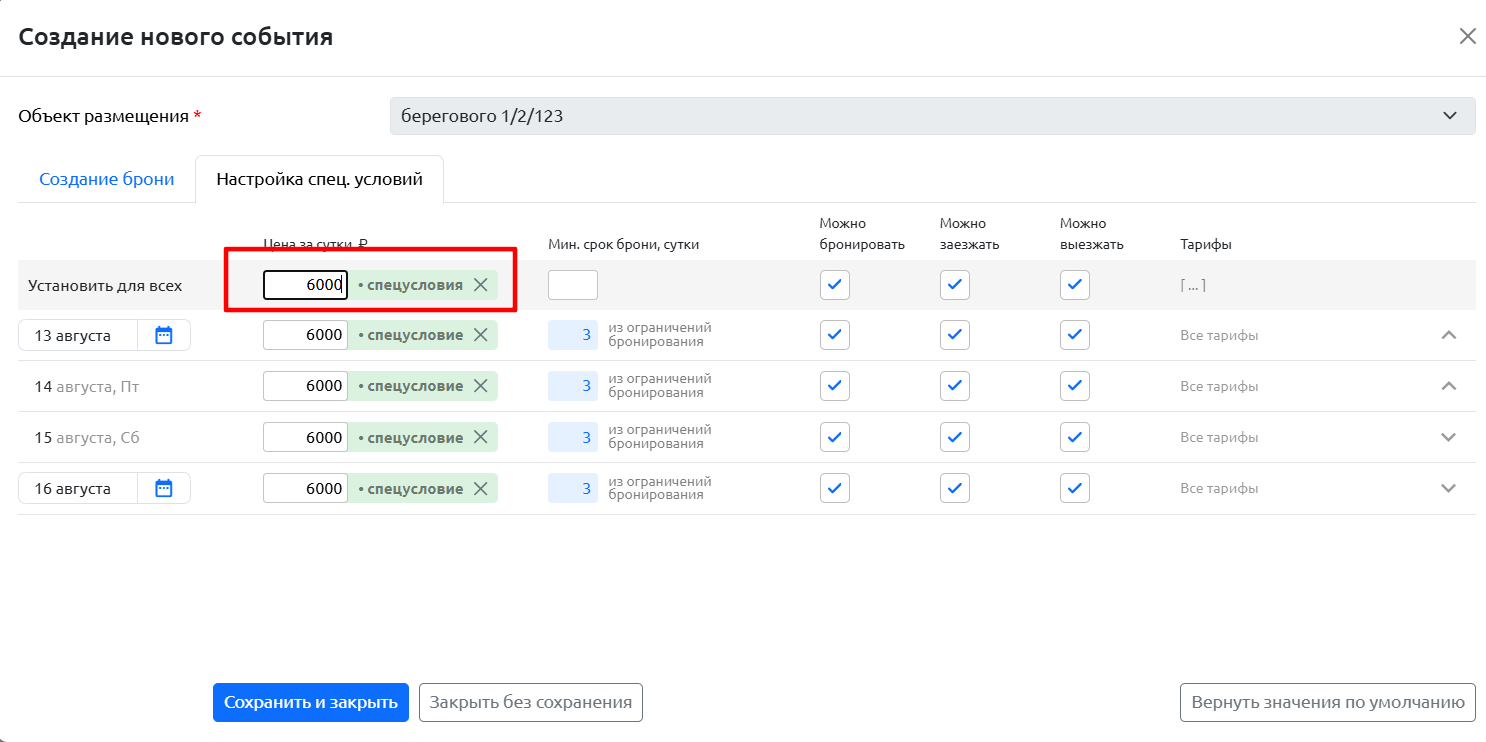1486x742 pixels.
Task: Uncheck Можно выезжать for 15 августа
Action: tap(1075, 437)
